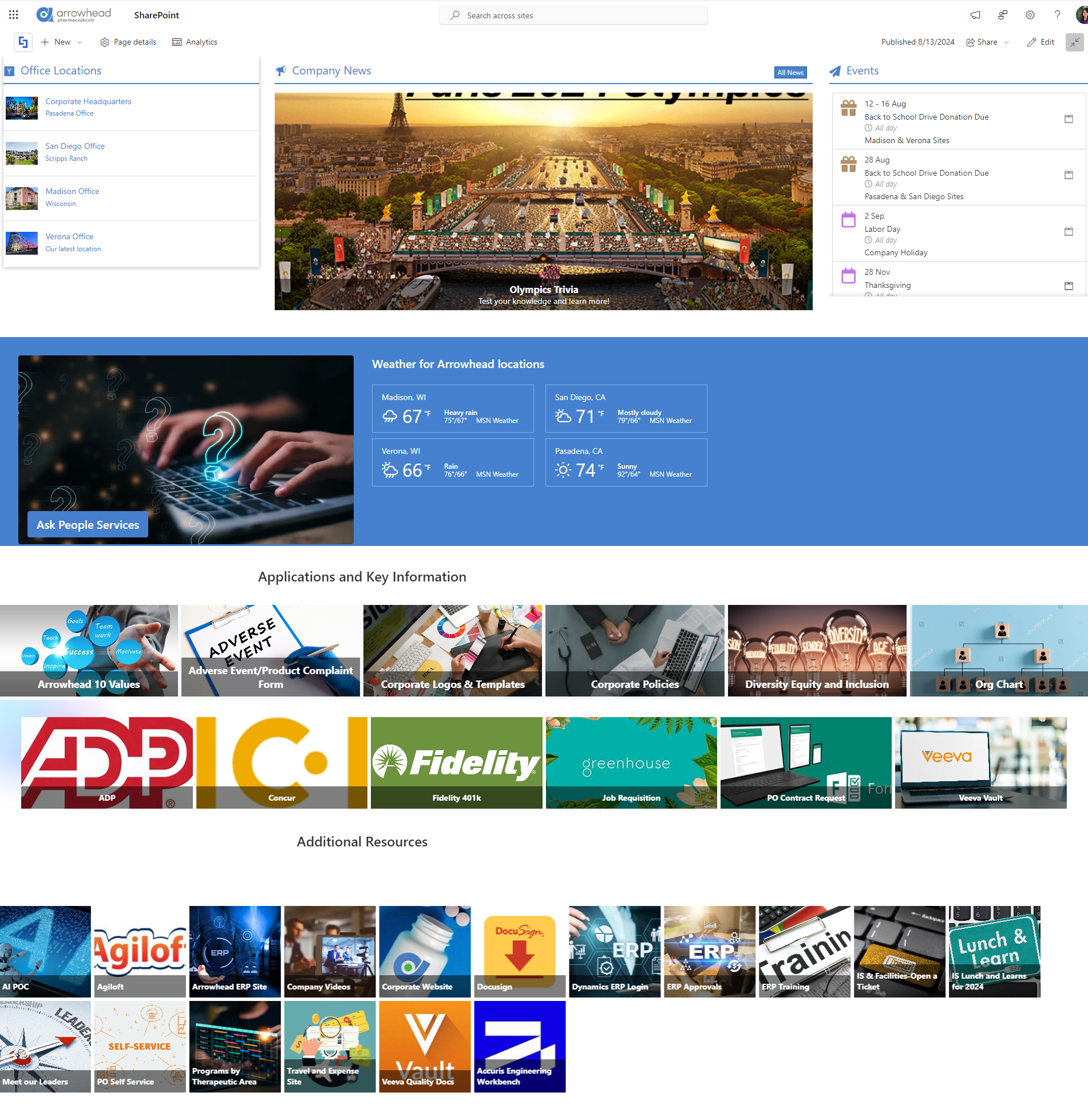Add the Thanksgiving event to your calendar
The height and width of the screenshot is (1120, 1088).
click(x=1069, y=287)
